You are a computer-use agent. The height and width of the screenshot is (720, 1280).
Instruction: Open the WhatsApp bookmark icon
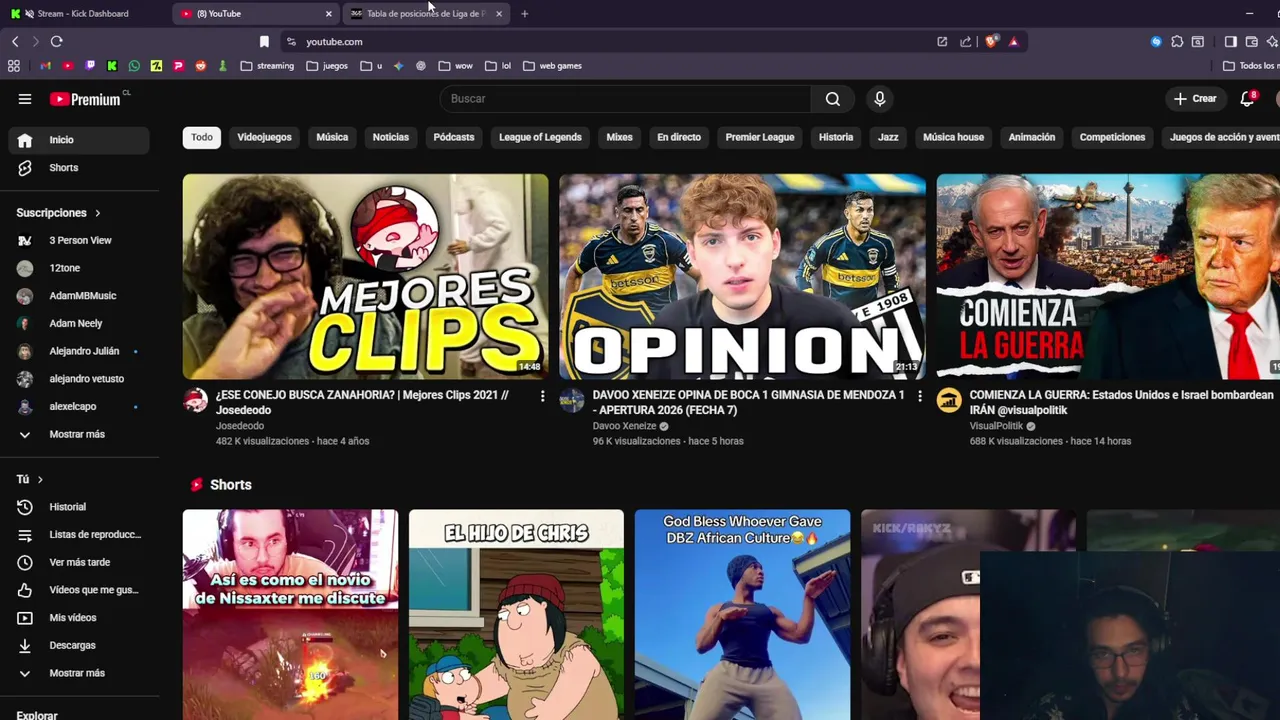(x=134, y=66)
